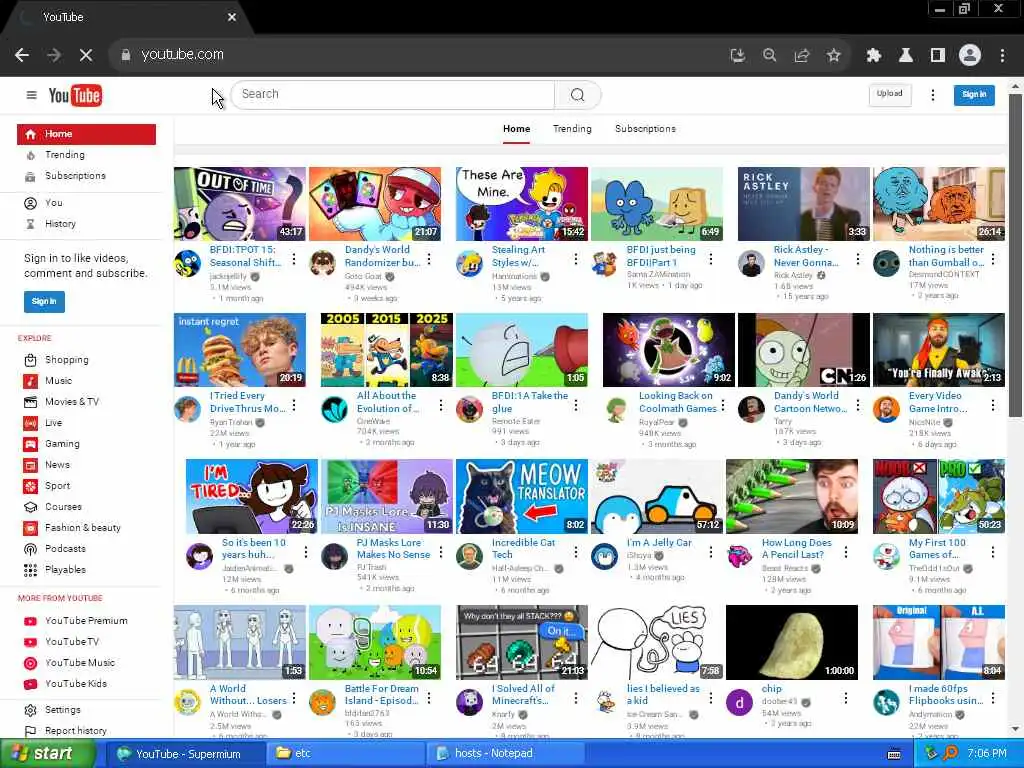Go back with the browser back arrow
This screenshot has height=768, width=1024.
22,56
